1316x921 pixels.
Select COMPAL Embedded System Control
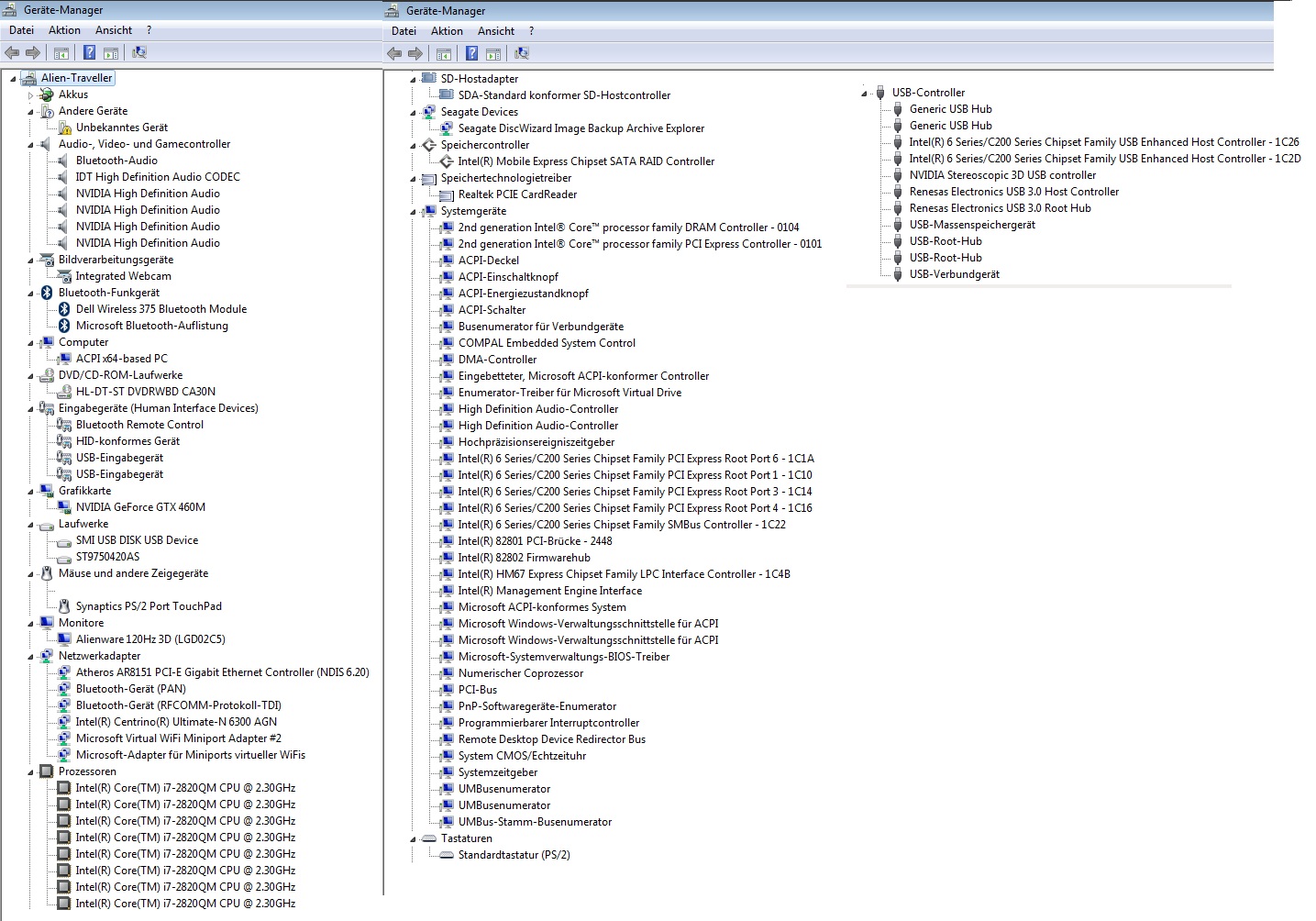click(547, 343)
